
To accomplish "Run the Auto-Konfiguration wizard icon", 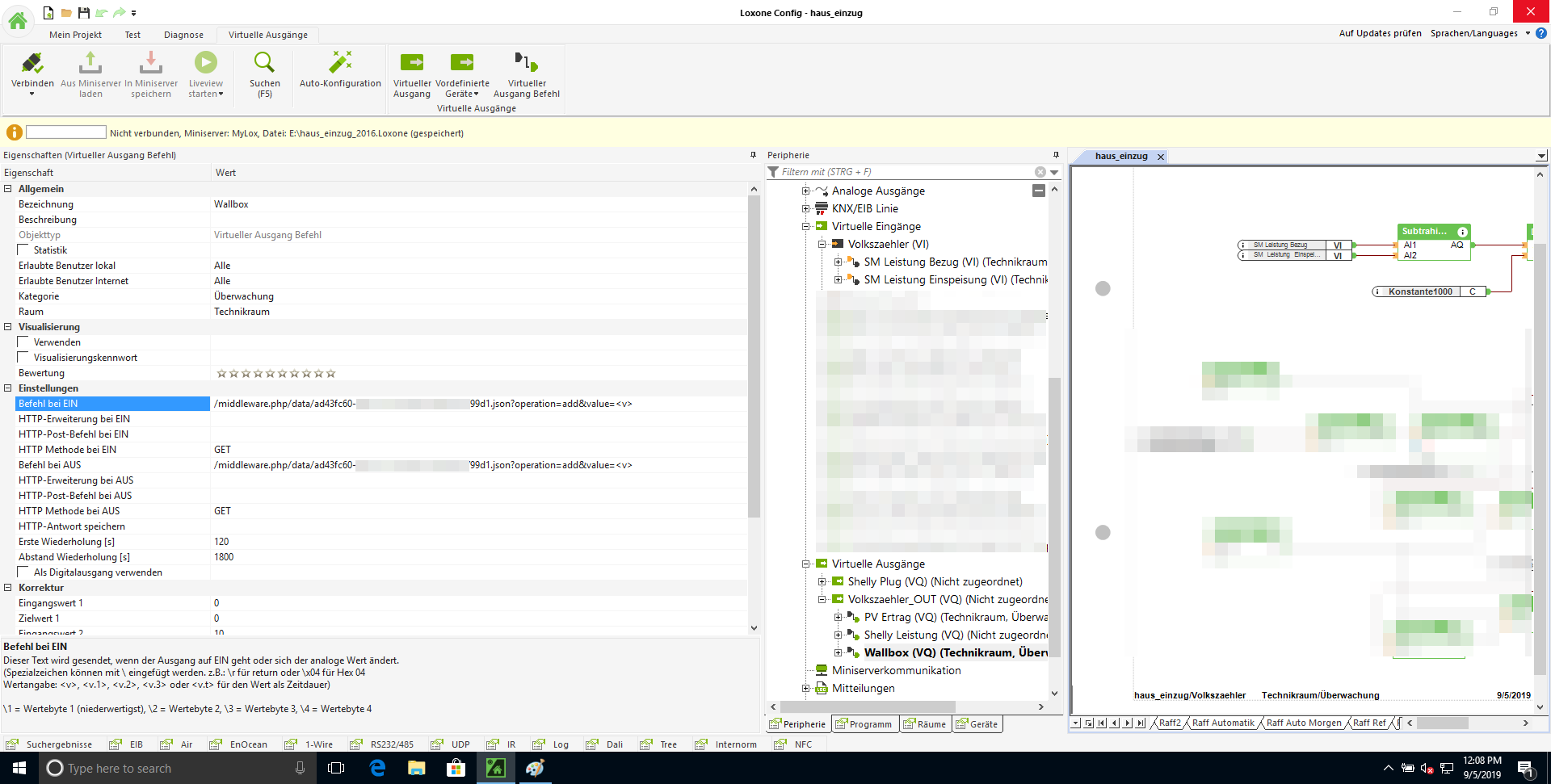I will point(340,64).
